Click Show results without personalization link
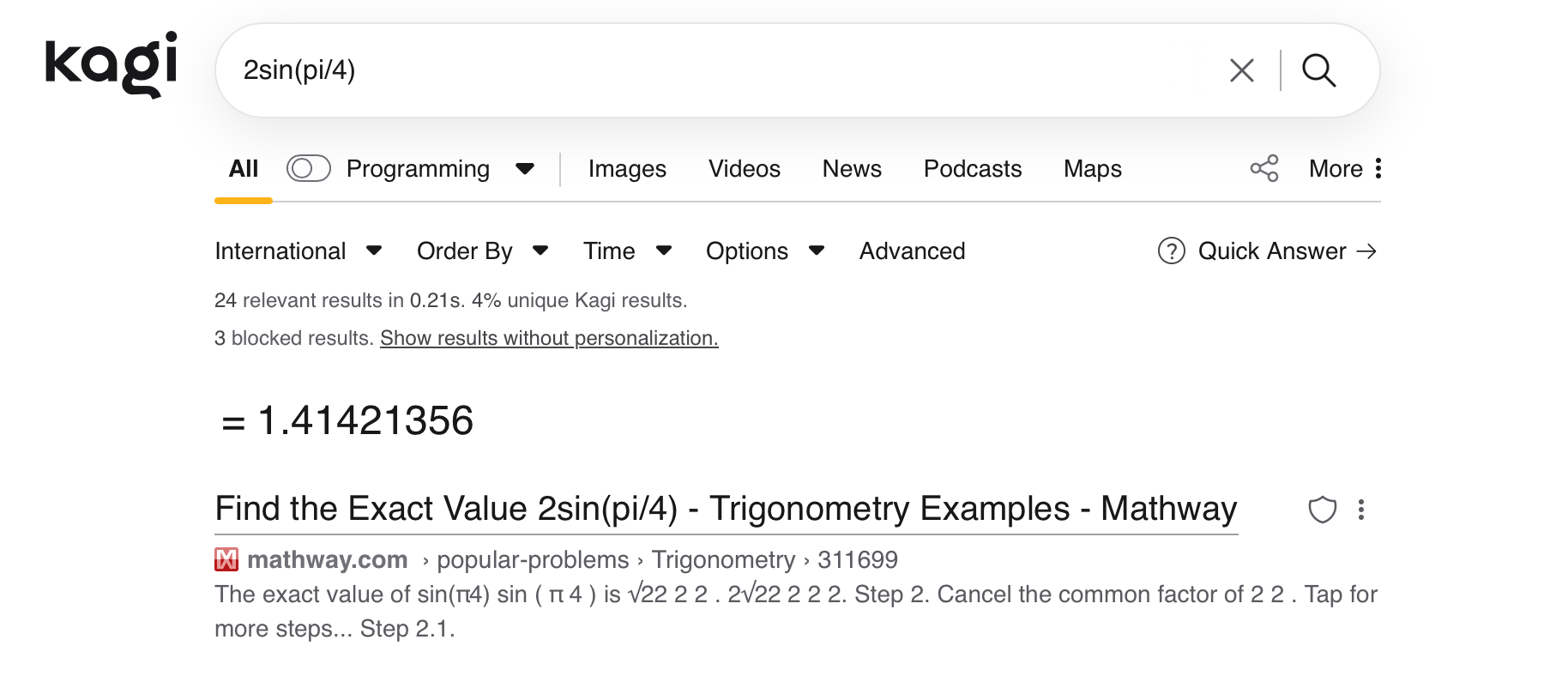1568x676 pixels. point(549,338)
